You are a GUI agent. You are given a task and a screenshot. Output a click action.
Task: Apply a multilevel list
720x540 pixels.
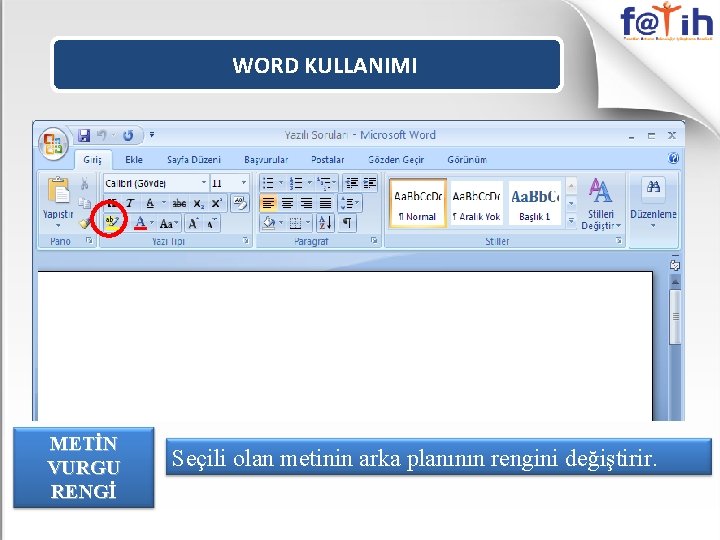(x=325, y=183)
